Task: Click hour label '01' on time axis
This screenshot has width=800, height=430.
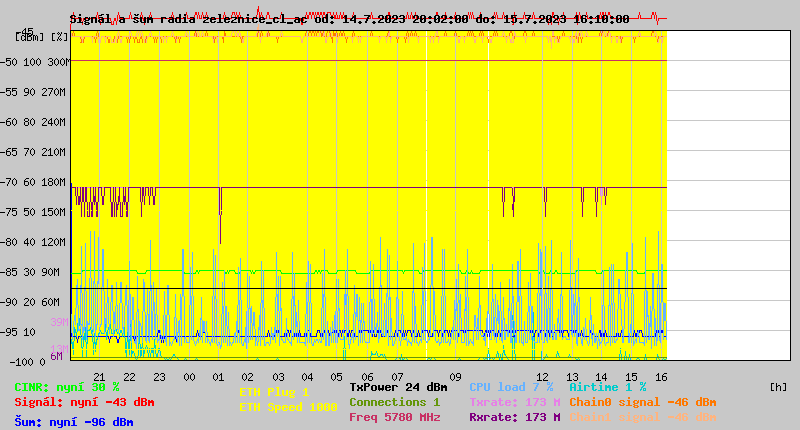Action: click(x=218, y=377)
